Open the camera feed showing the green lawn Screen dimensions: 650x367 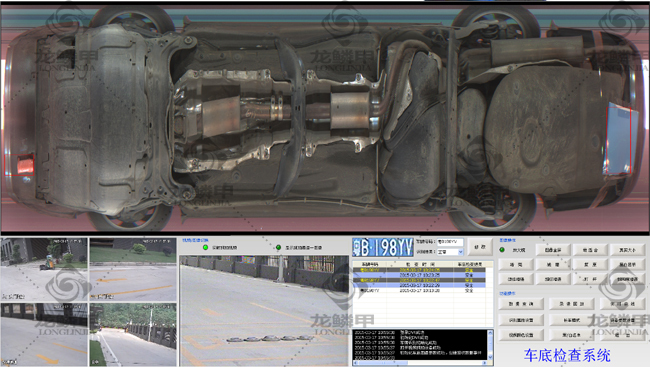133,269
